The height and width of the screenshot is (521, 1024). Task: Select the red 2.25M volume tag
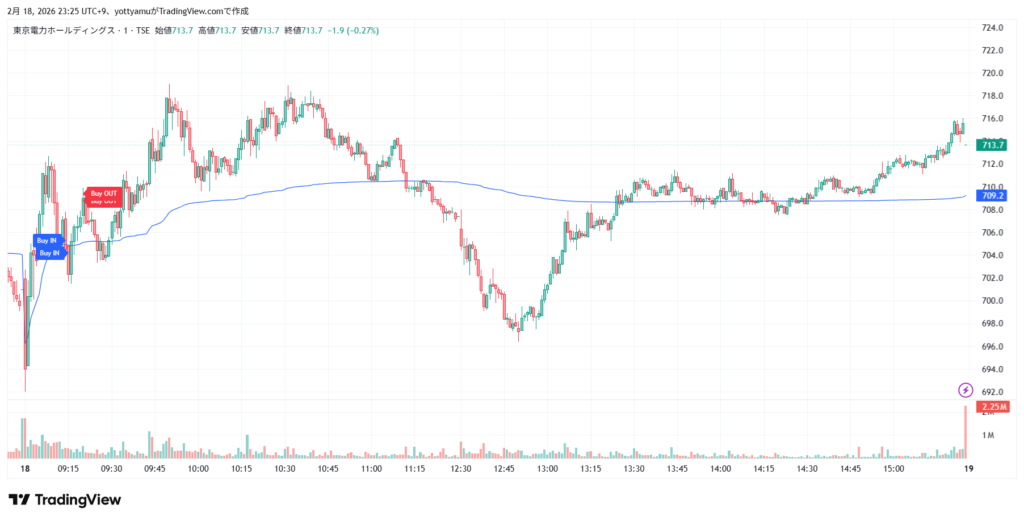[992, 407]
